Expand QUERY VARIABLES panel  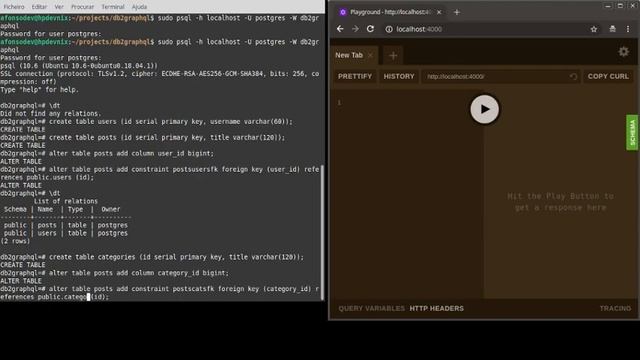pyautogui.click(x=371, y=309)
